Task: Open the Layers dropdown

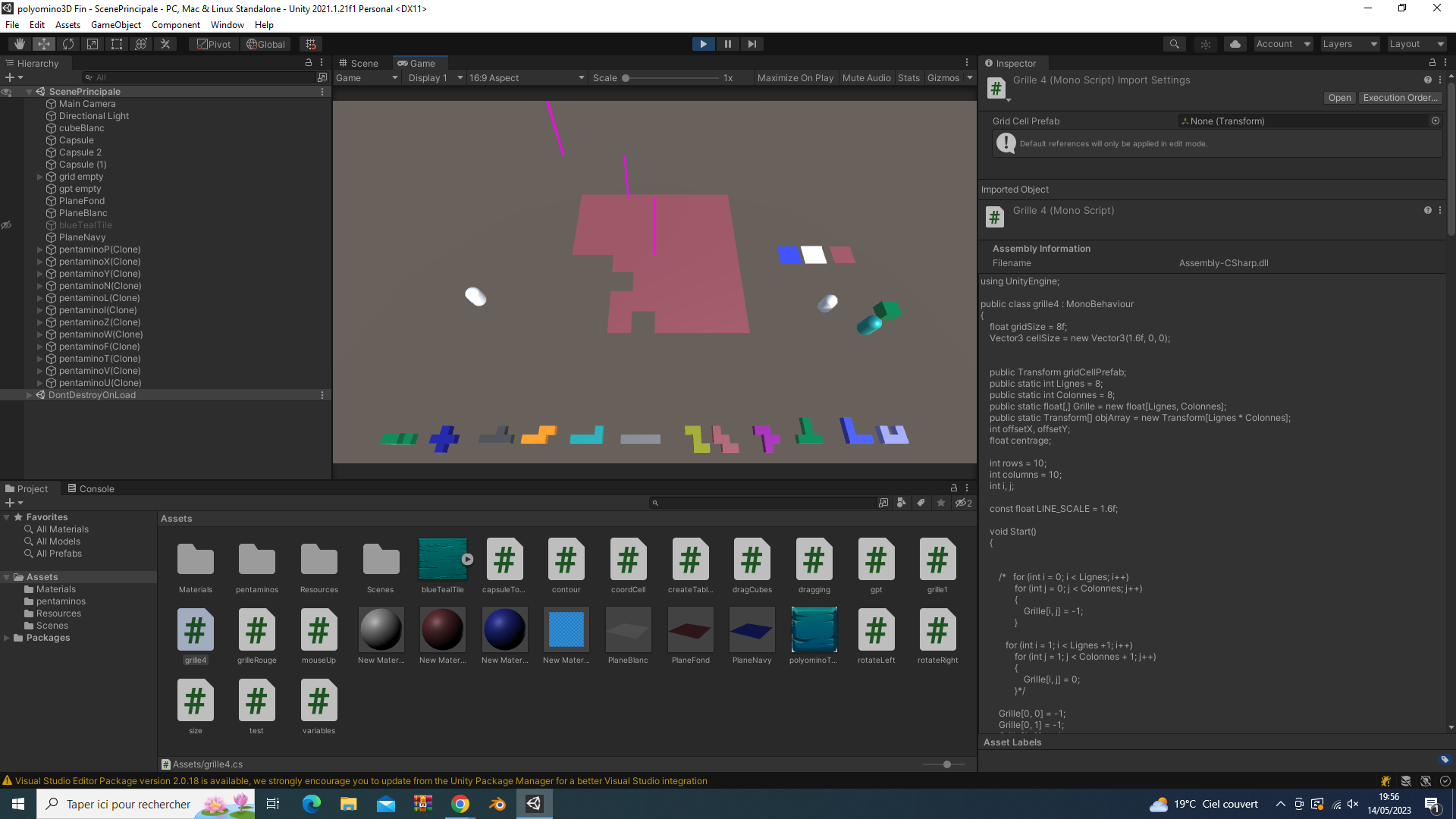Action: 1349,43
